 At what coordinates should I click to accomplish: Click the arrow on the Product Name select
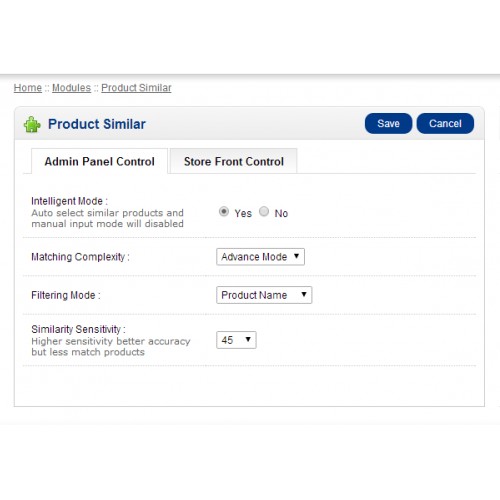(303, 294)
